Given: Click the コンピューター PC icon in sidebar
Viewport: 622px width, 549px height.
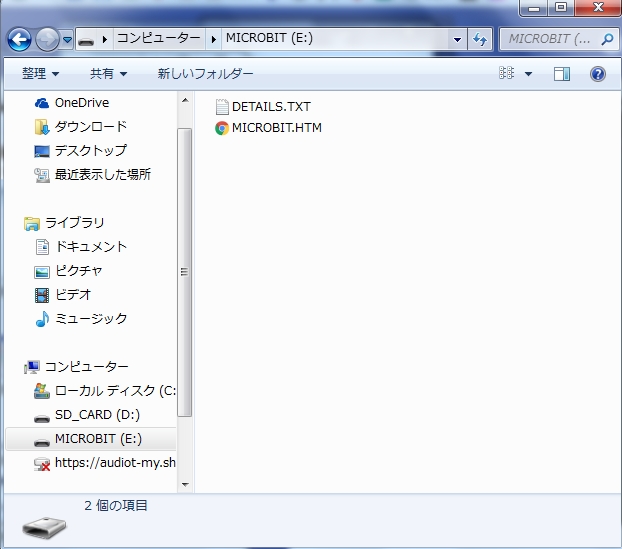Looking at the screenshot, I should click(32, 367).
